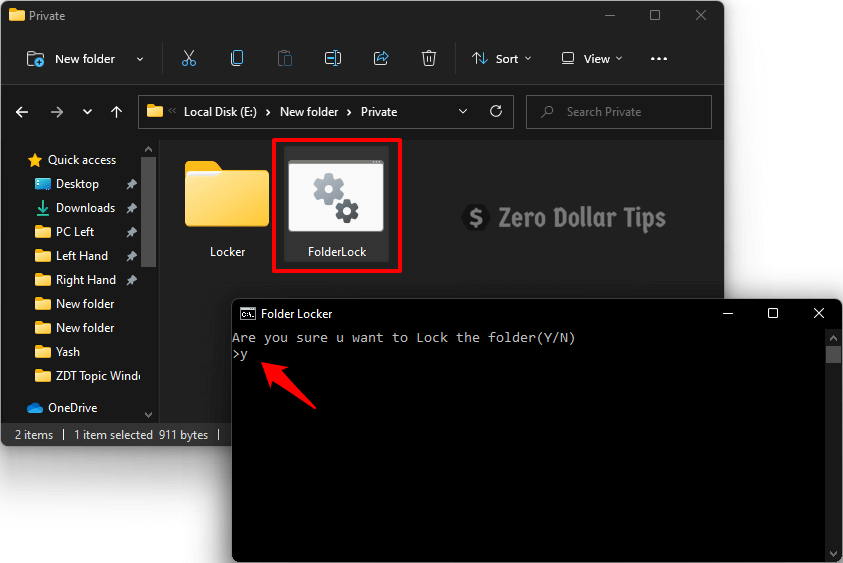Click console scrollbar up arrow
Screen dimensions: 843x563
pyautogui.click(x=833, y=338)
